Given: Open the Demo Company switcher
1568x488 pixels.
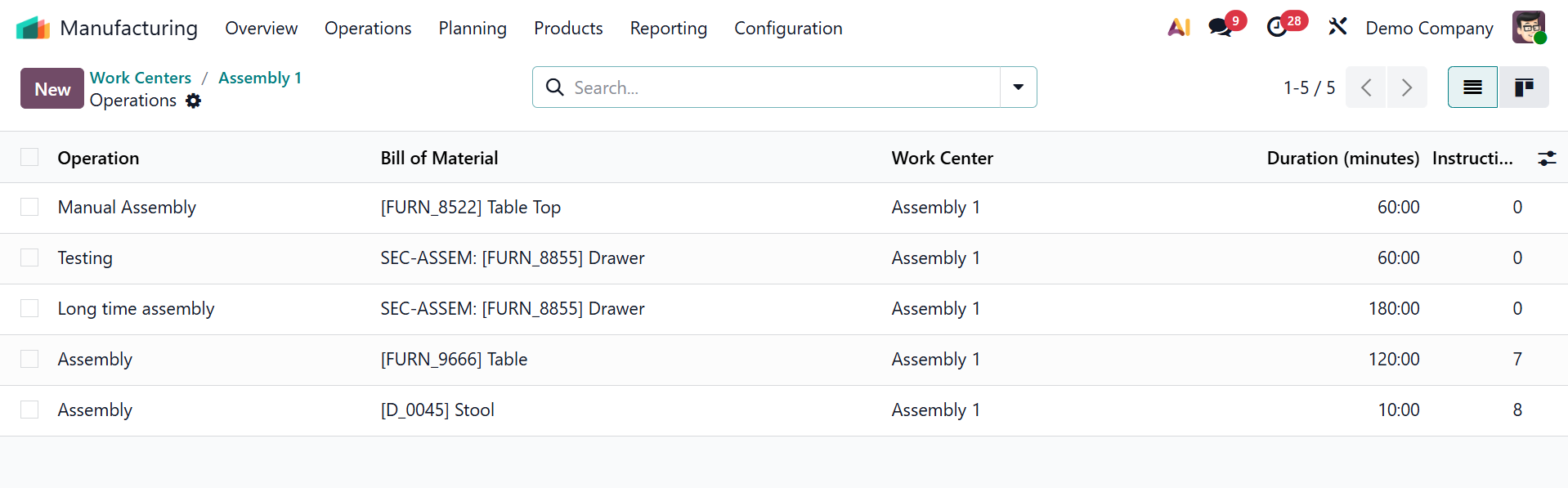Looking at the screenshot, I should point(1428,28).
